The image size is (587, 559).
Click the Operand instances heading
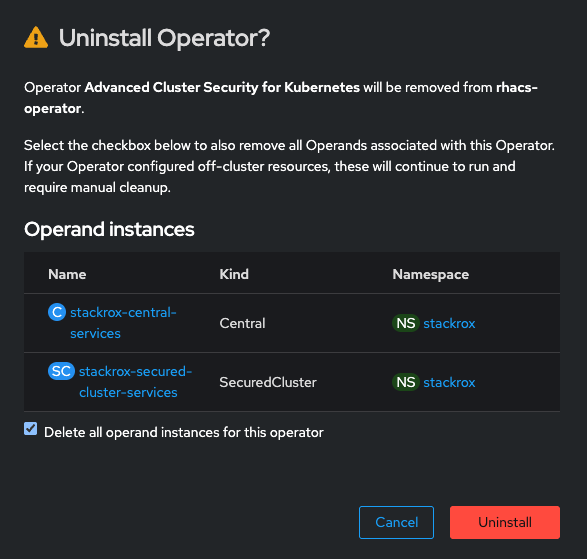click(109, 230)
